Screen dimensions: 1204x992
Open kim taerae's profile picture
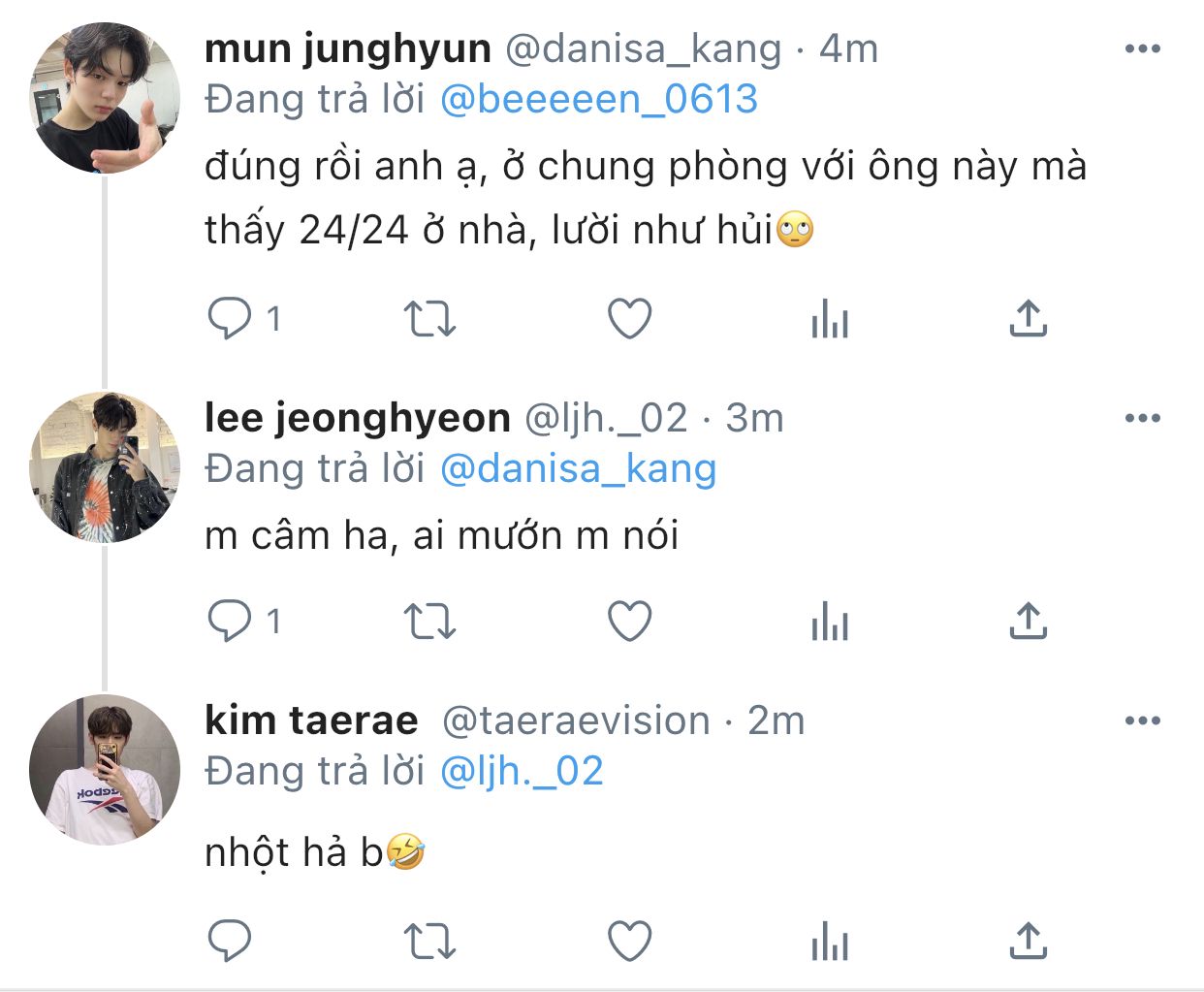point(105,769)
